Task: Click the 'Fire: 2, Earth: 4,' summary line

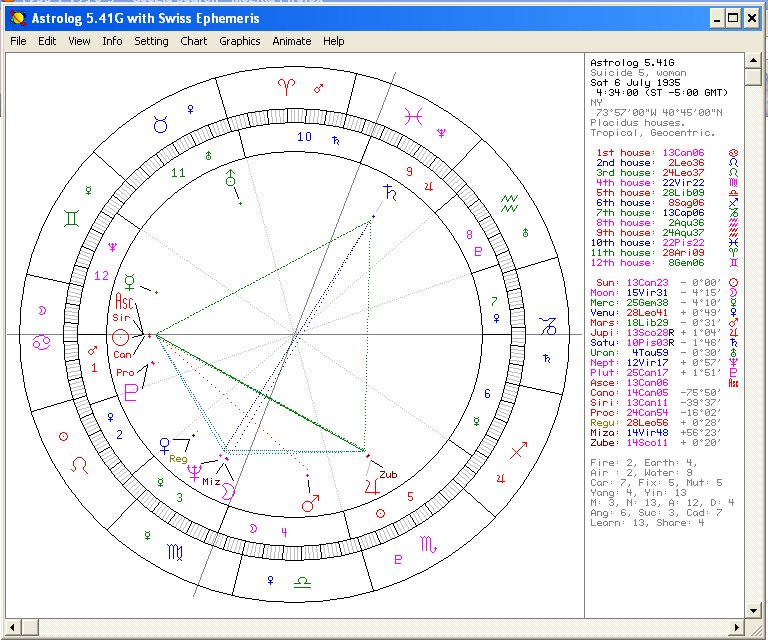Action: coord(644,463)
